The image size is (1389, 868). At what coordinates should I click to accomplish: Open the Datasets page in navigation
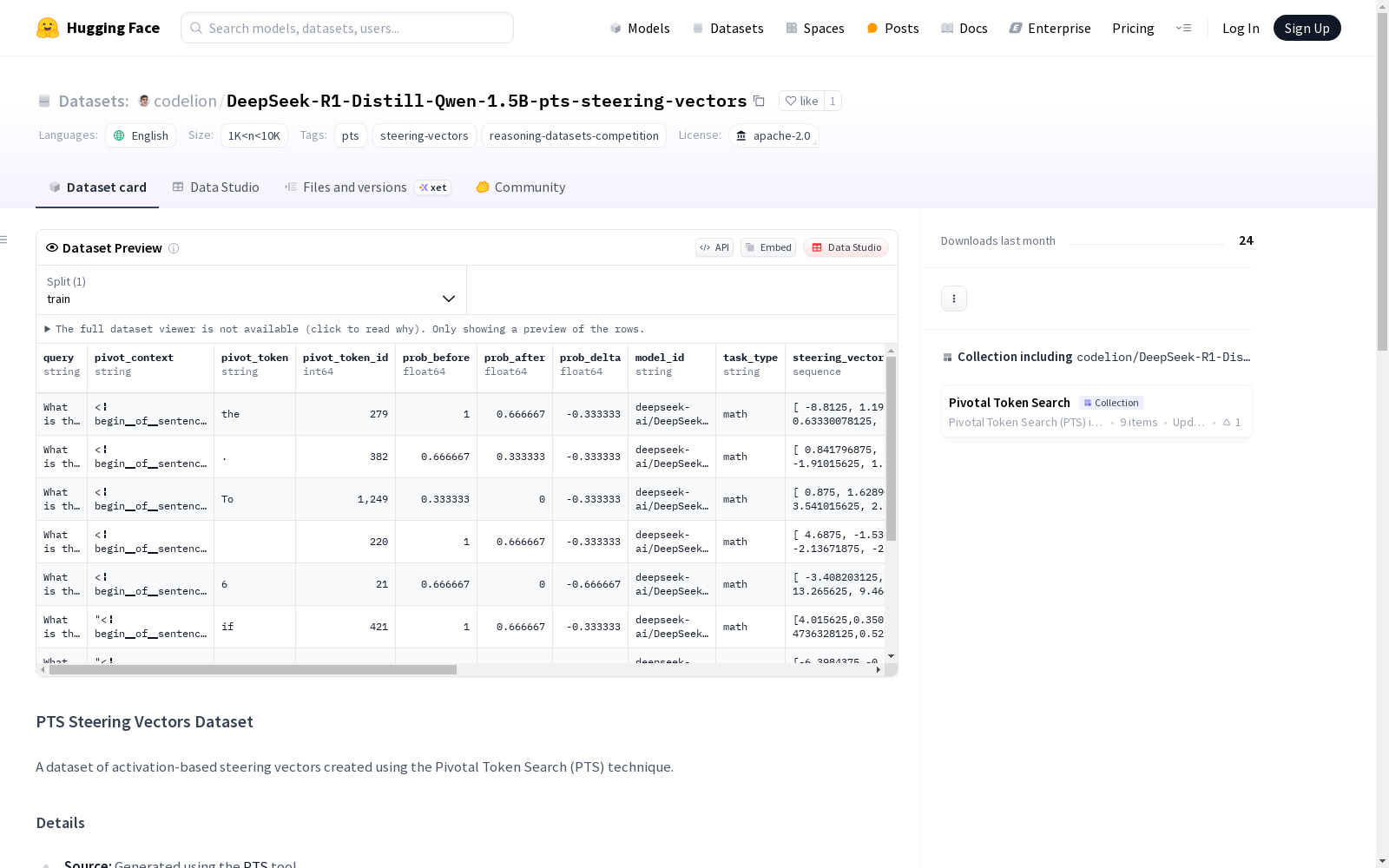pyautogui.click(x=727, y=28)
